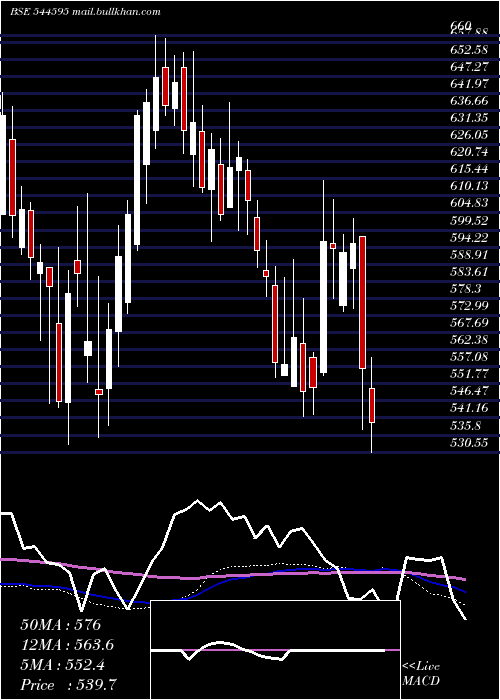
Task: Click the 583.61 price axis label
Action: coord(469,272)
